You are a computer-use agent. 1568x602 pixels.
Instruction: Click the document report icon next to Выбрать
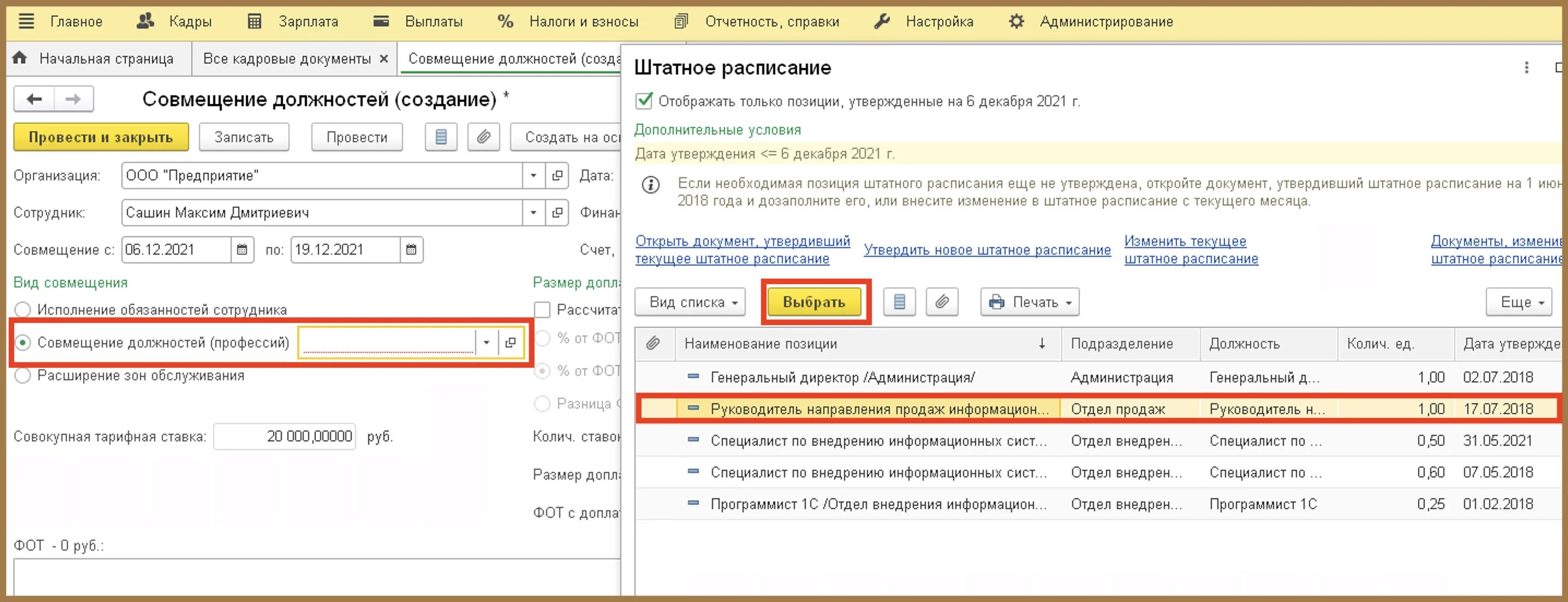(899, 302)
